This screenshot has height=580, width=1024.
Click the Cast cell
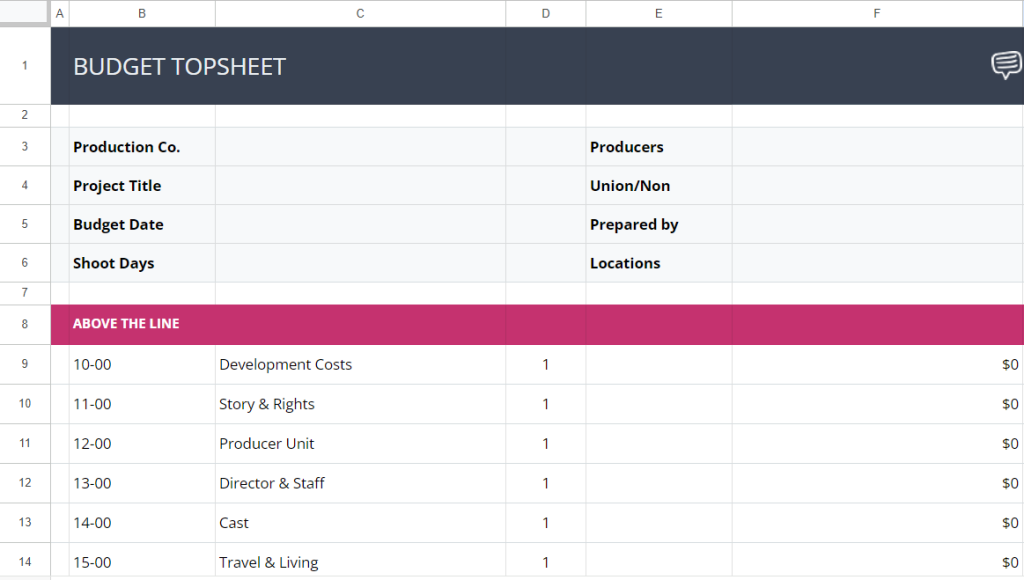(x=360, y=523)
